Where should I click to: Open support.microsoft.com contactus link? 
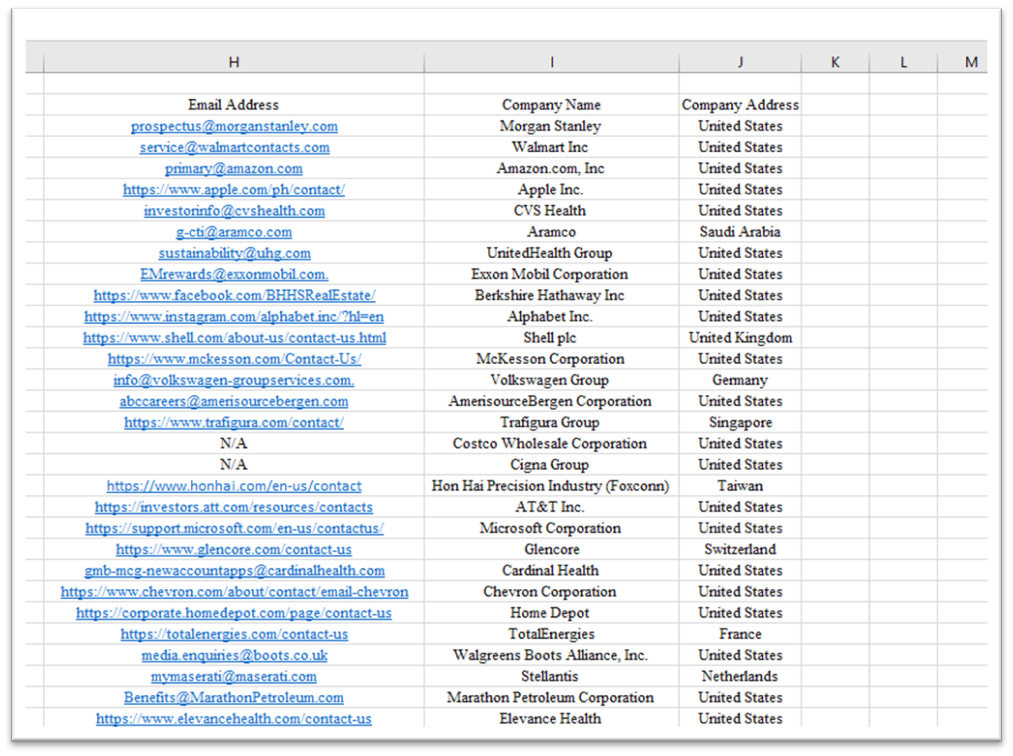click(235, 529)
